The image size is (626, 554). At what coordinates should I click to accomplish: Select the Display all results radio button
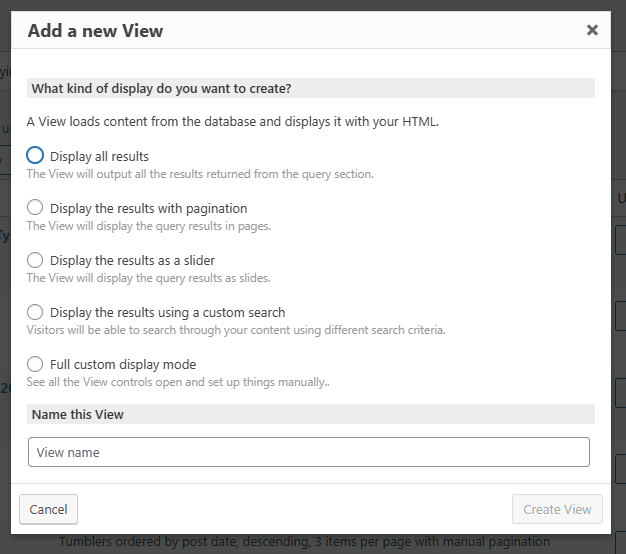tap(36, 156)
